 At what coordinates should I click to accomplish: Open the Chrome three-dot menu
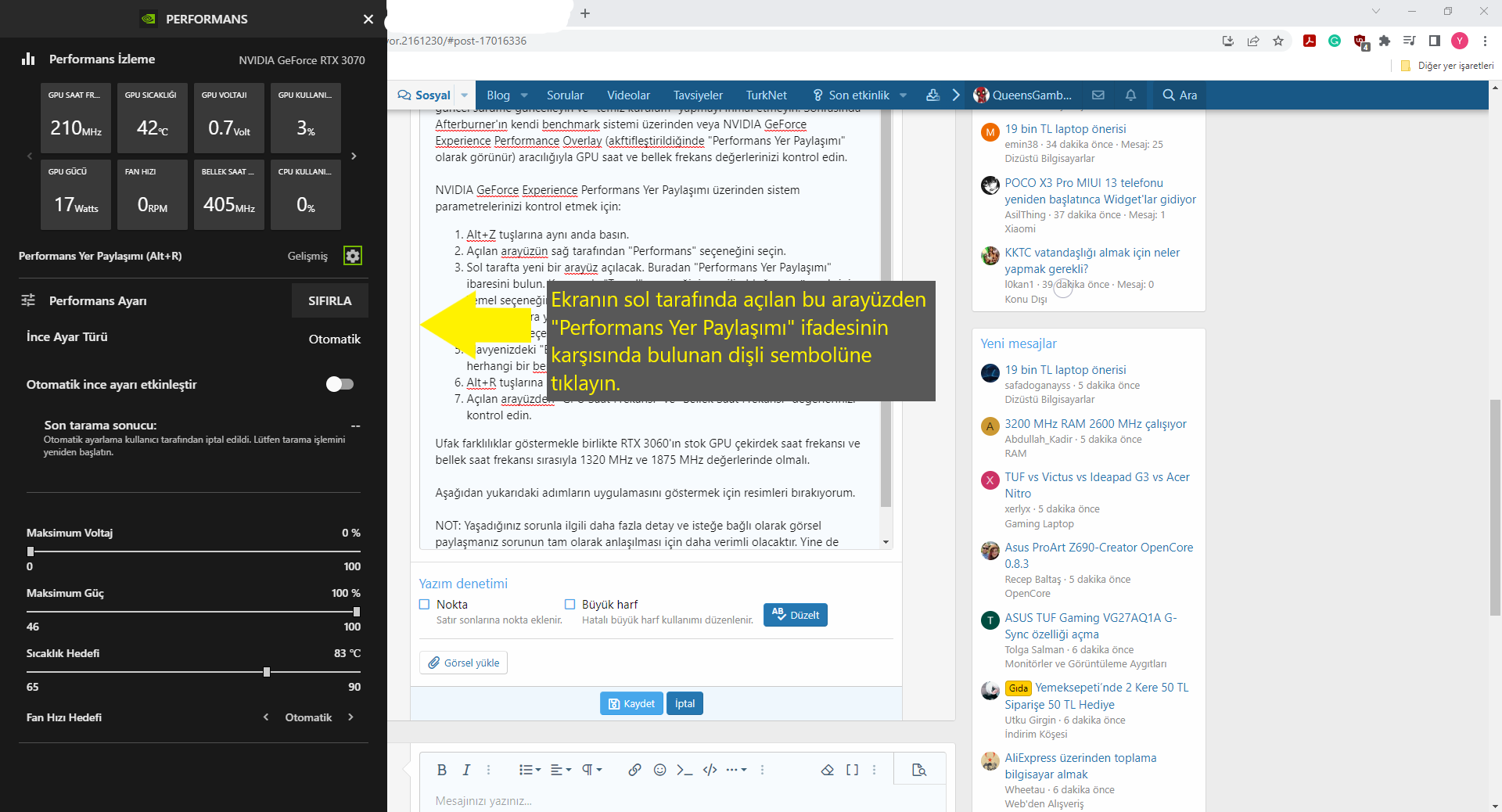point(1485,41)
